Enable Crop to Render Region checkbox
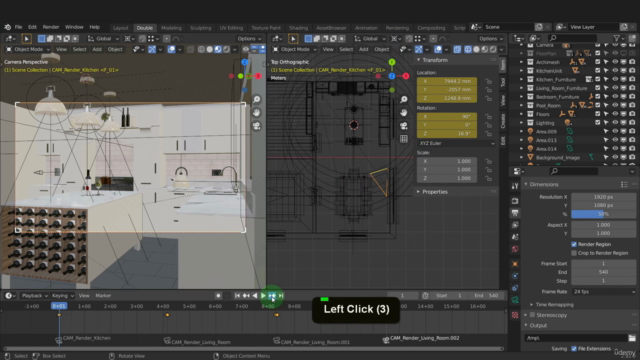 click(x=574, y=253)
